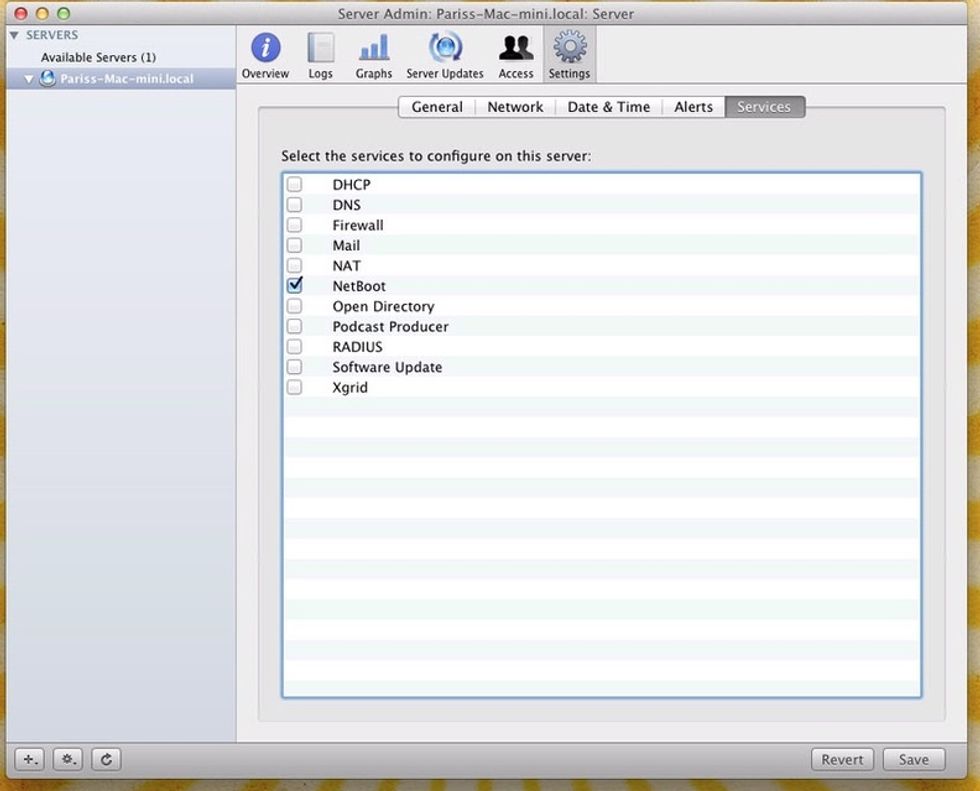Click the add (+) server button

coord(31,759)
